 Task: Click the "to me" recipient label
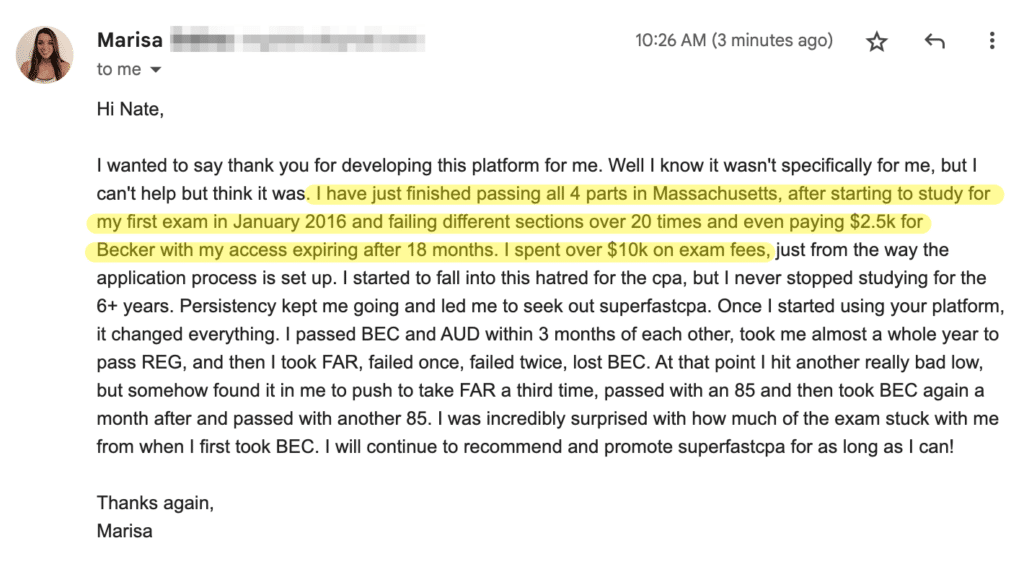click(119, 69)
